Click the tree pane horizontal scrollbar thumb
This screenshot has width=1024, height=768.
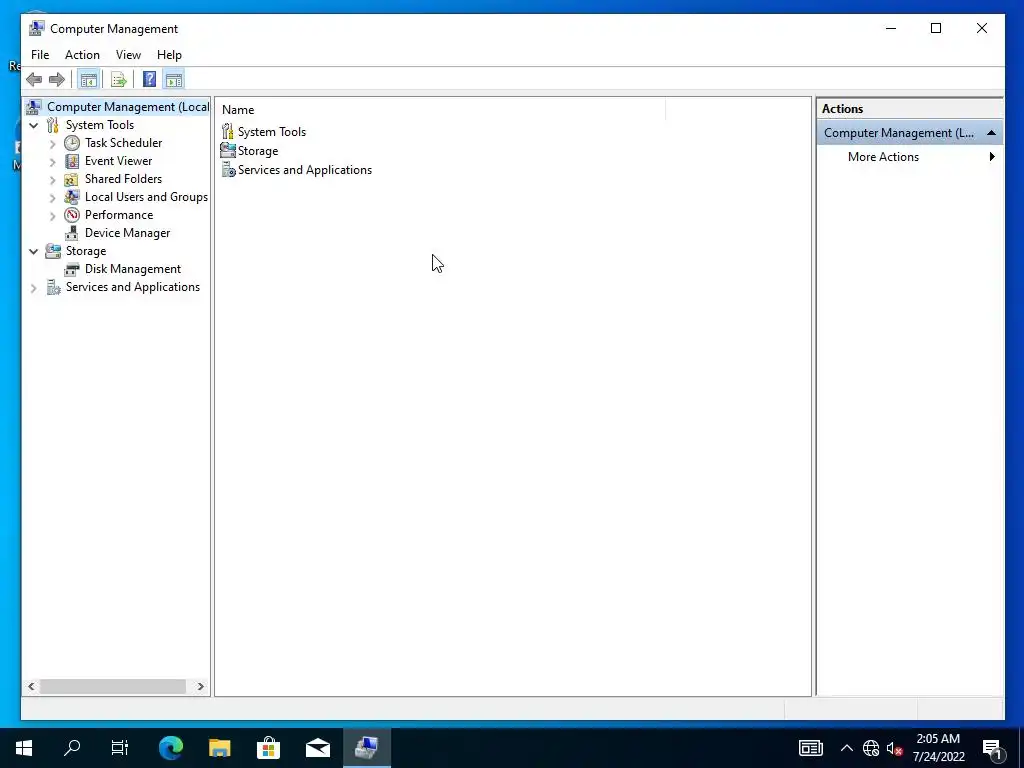(112, 686)
